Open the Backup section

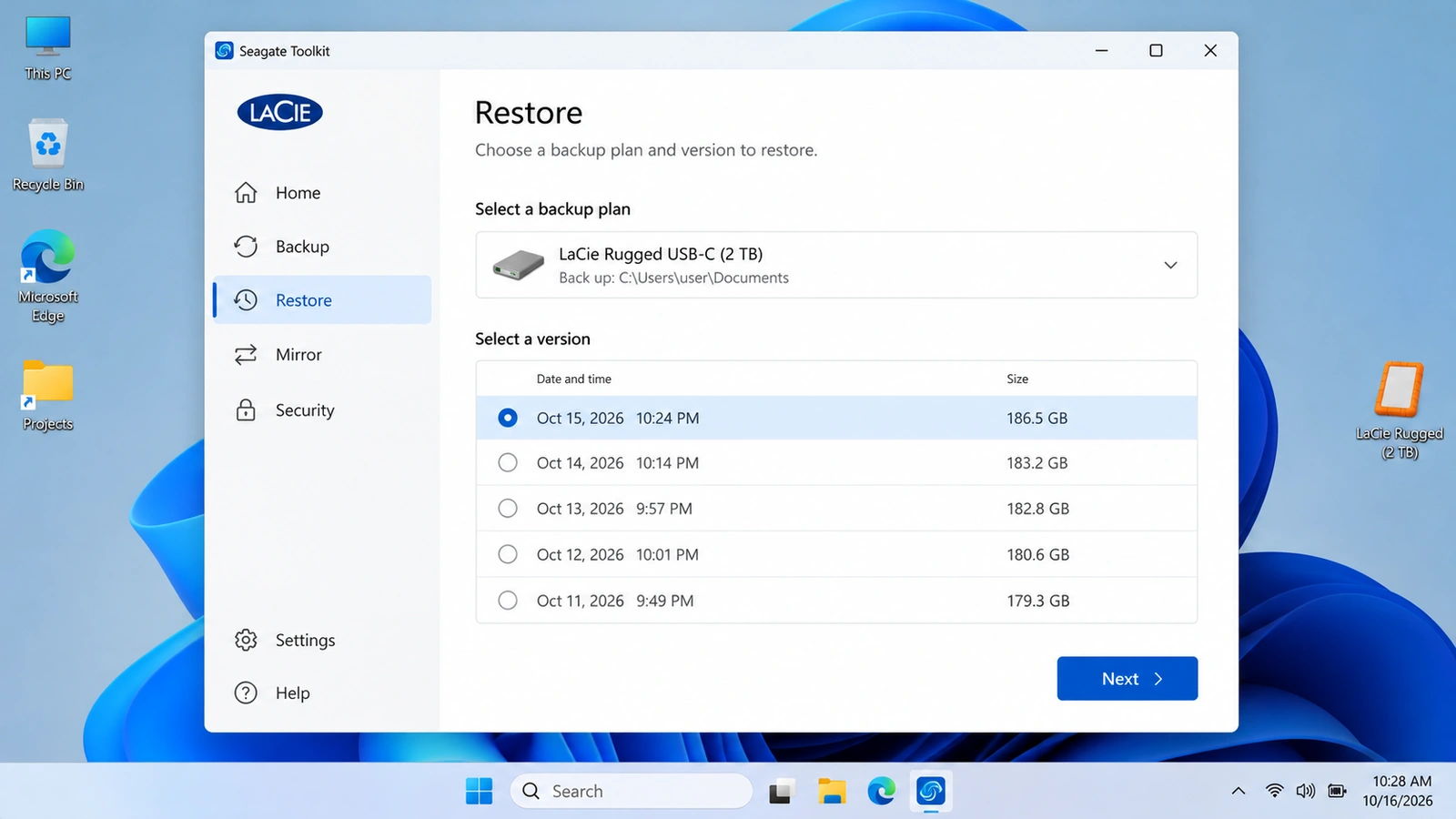click(x=322, y=247)
